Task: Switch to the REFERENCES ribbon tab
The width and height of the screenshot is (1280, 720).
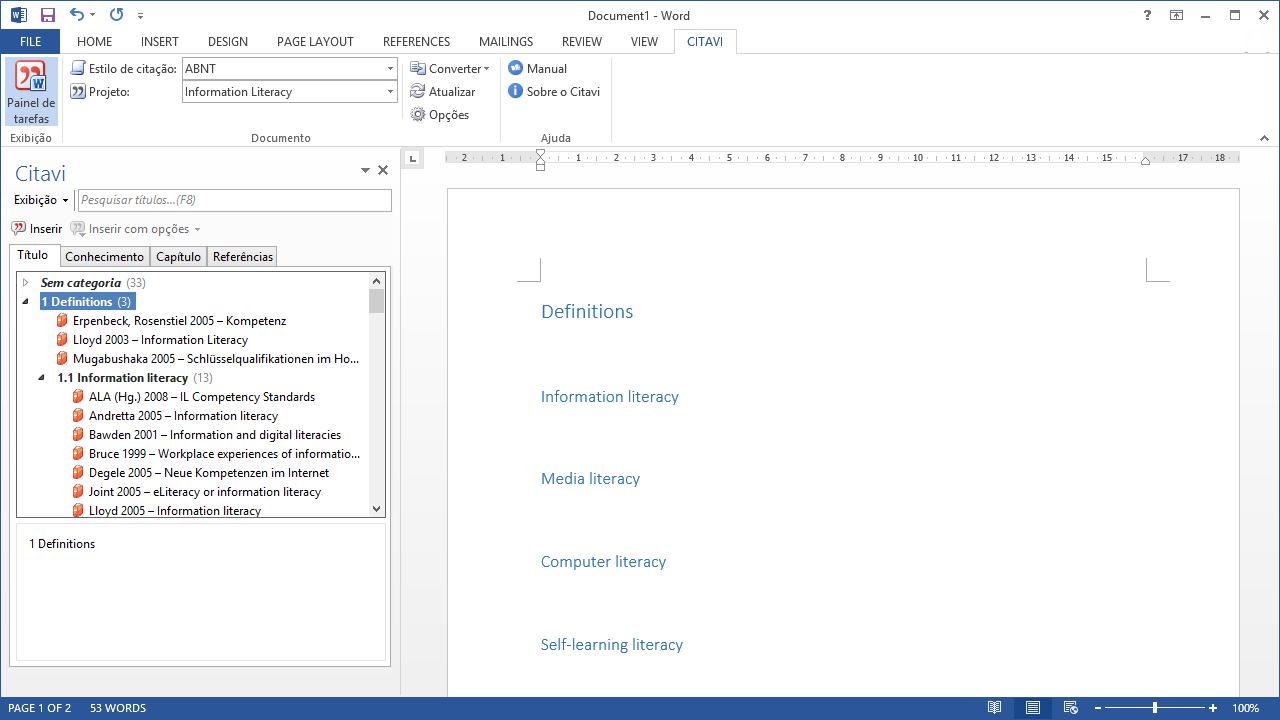Action: click(417, 42)
